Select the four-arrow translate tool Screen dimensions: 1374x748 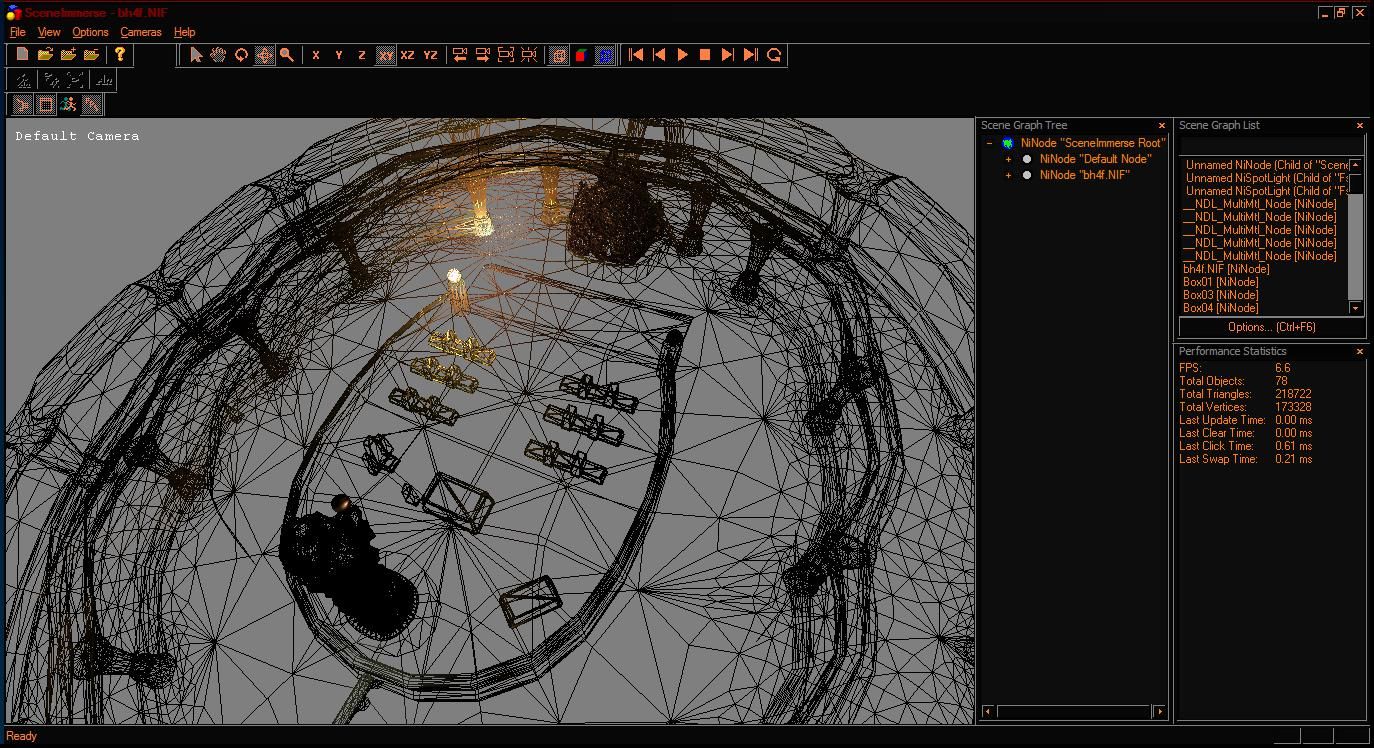(x=264, y=55)
